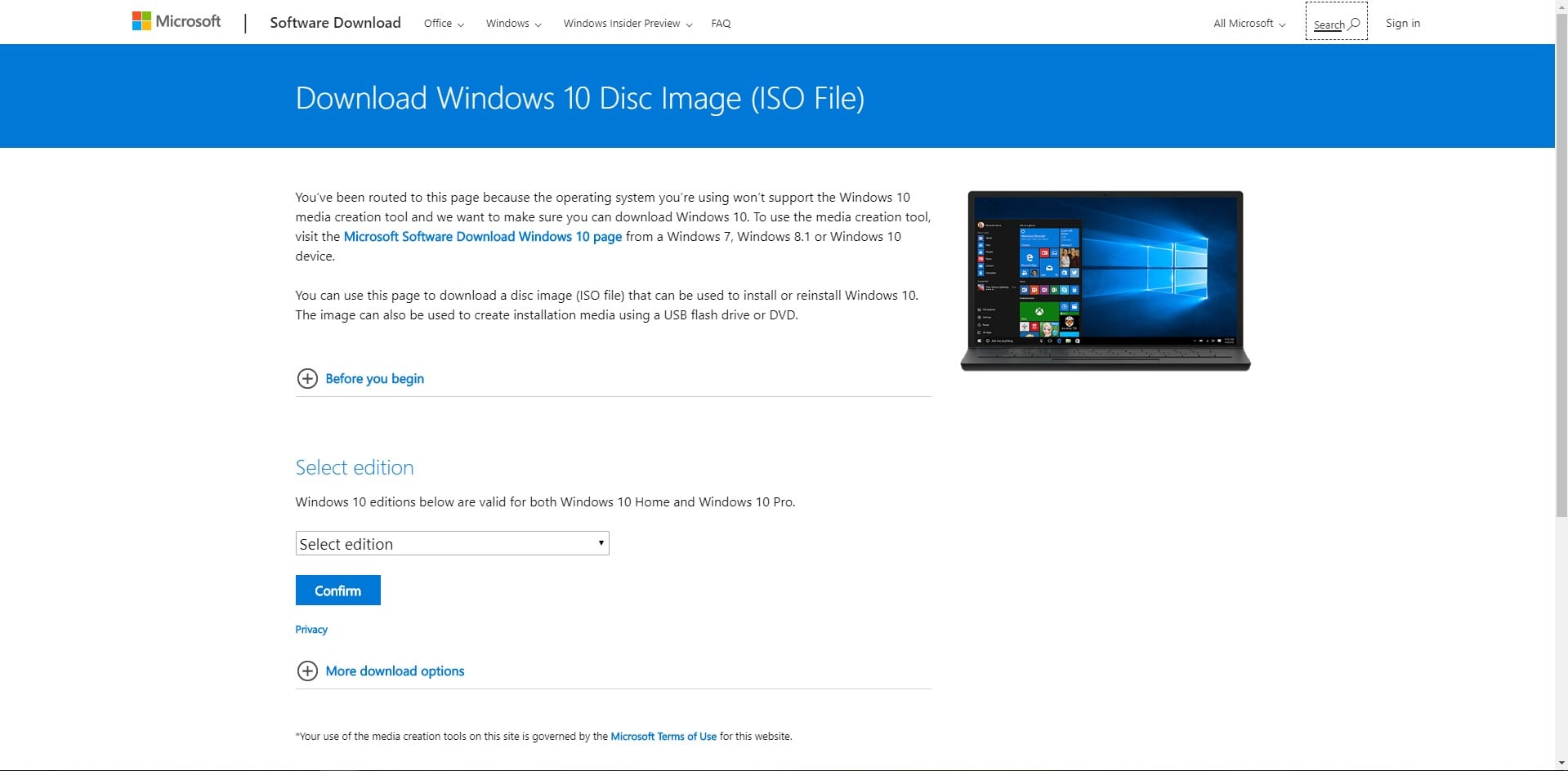
Task: Open the Windows menu
Action: [513, 24]
